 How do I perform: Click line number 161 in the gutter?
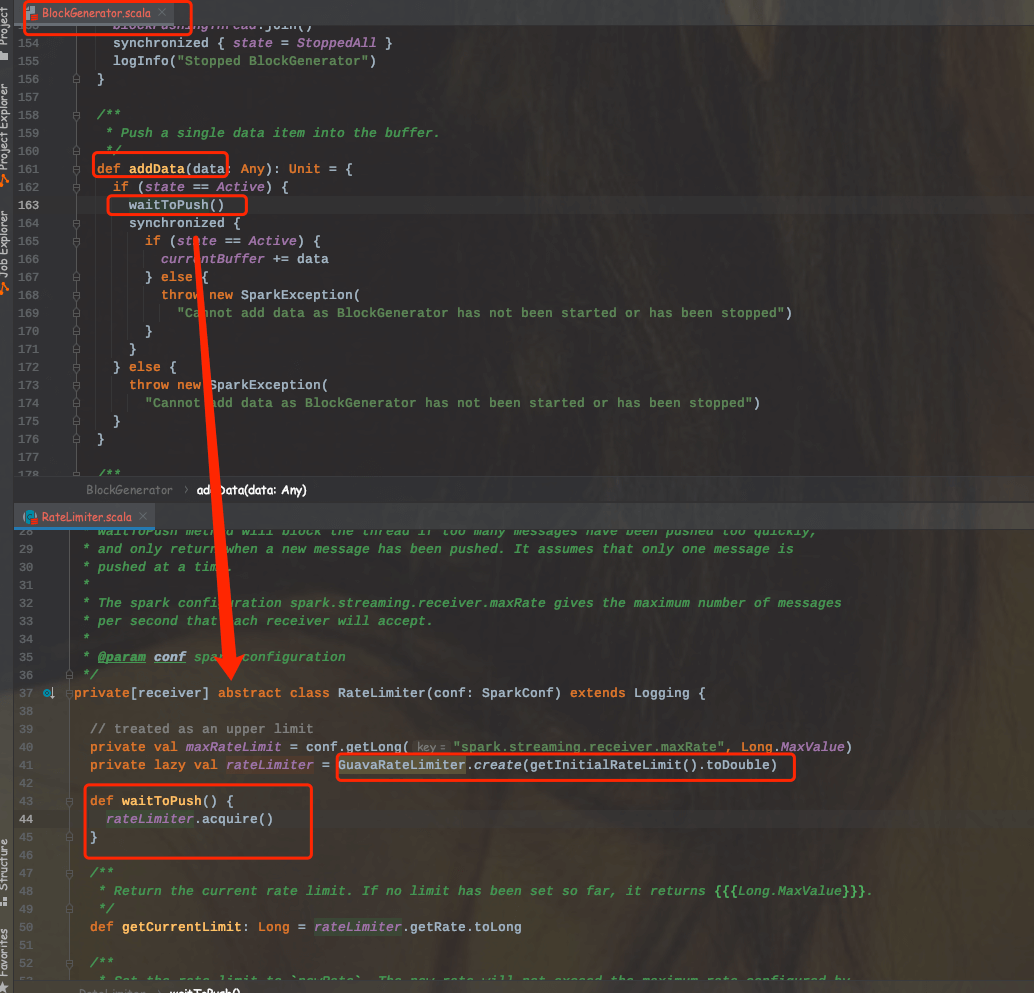[28, 169]
